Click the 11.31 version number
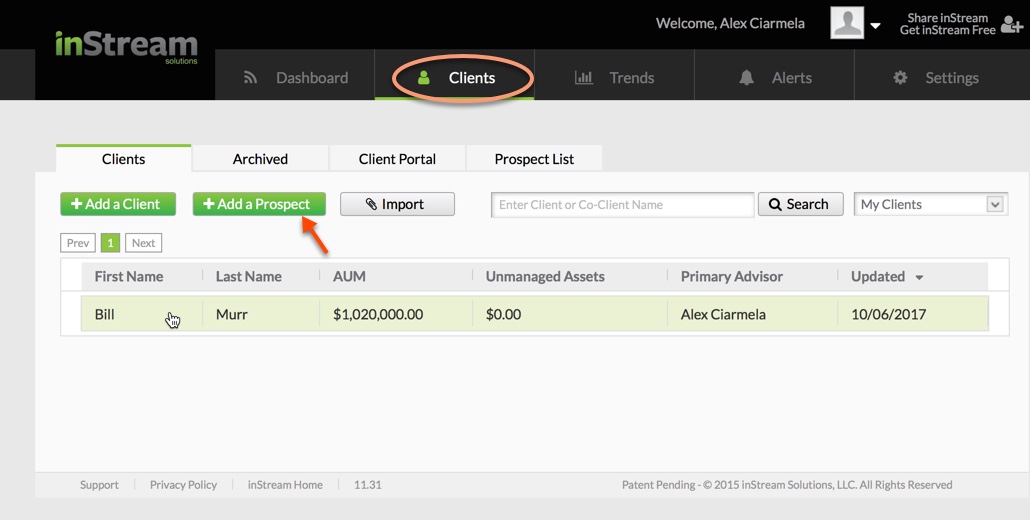1030x520 pixels. pyautogui.click(x=368, y=485)
